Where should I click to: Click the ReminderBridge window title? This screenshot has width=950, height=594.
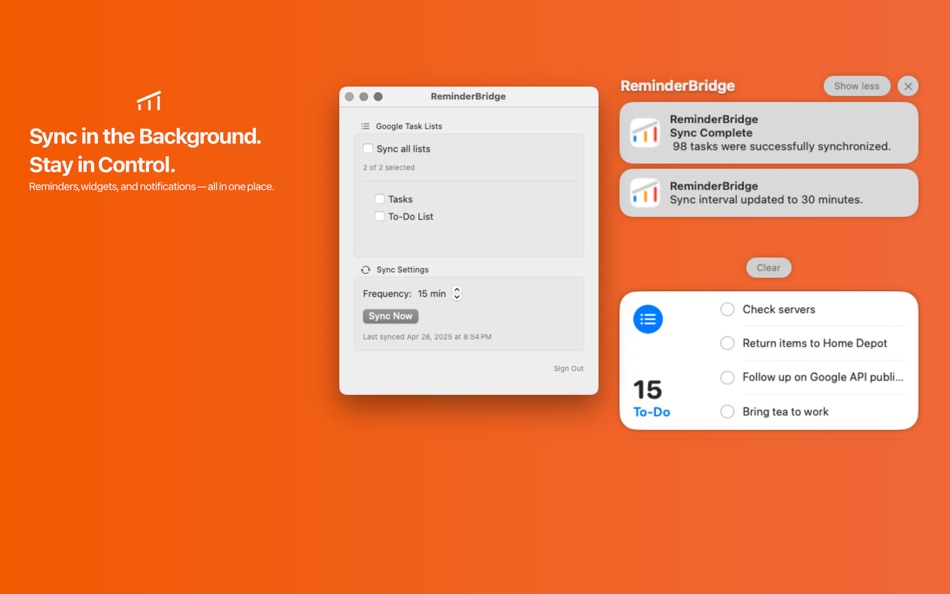[x=468, y=96]
